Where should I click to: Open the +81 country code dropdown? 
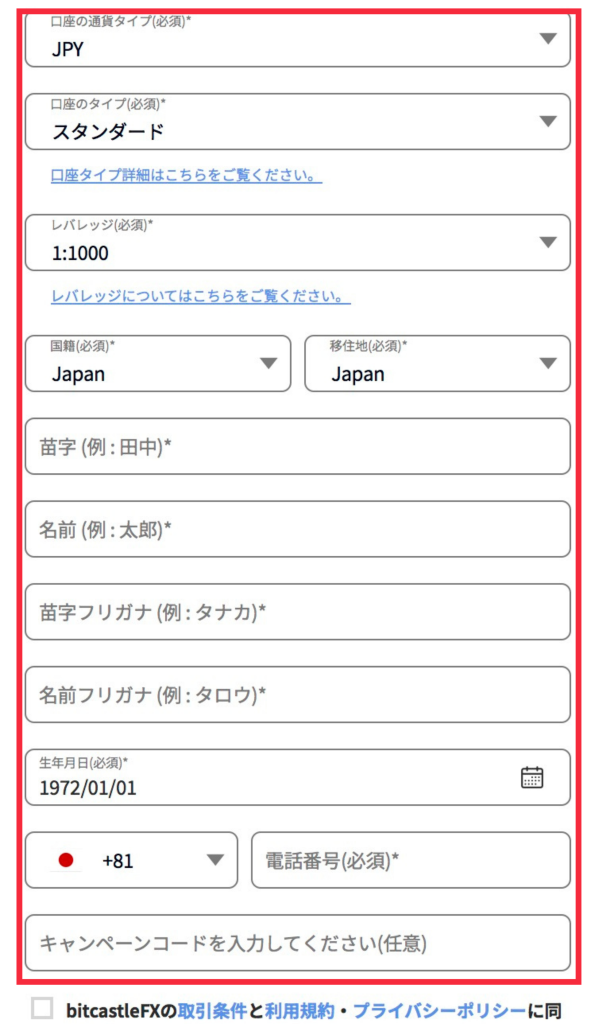click(131, 860)
